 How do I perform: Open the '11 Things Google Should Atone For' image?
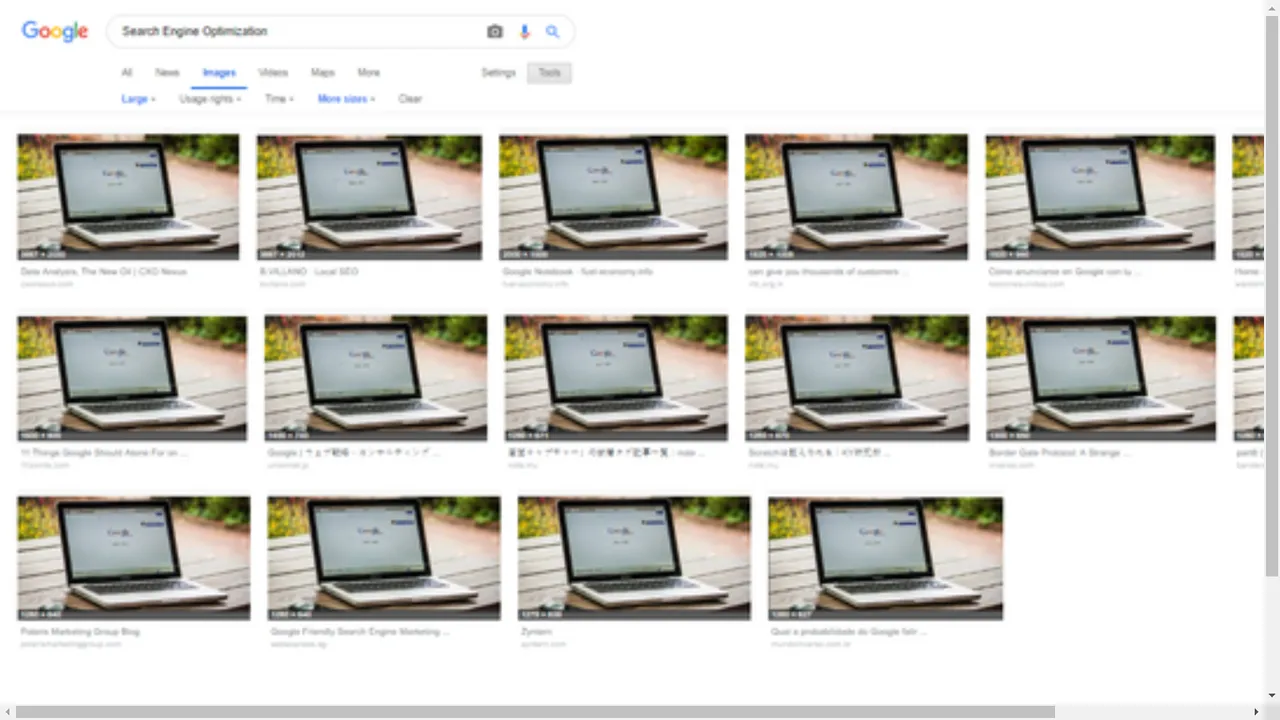[x=132, y=378]
